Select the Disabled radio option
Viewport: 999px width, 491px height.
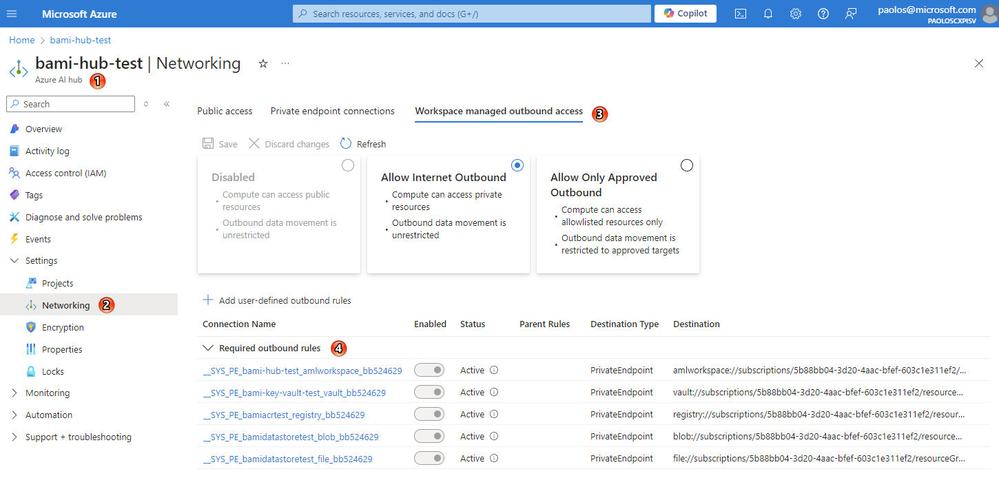click(x=348, y=166)
